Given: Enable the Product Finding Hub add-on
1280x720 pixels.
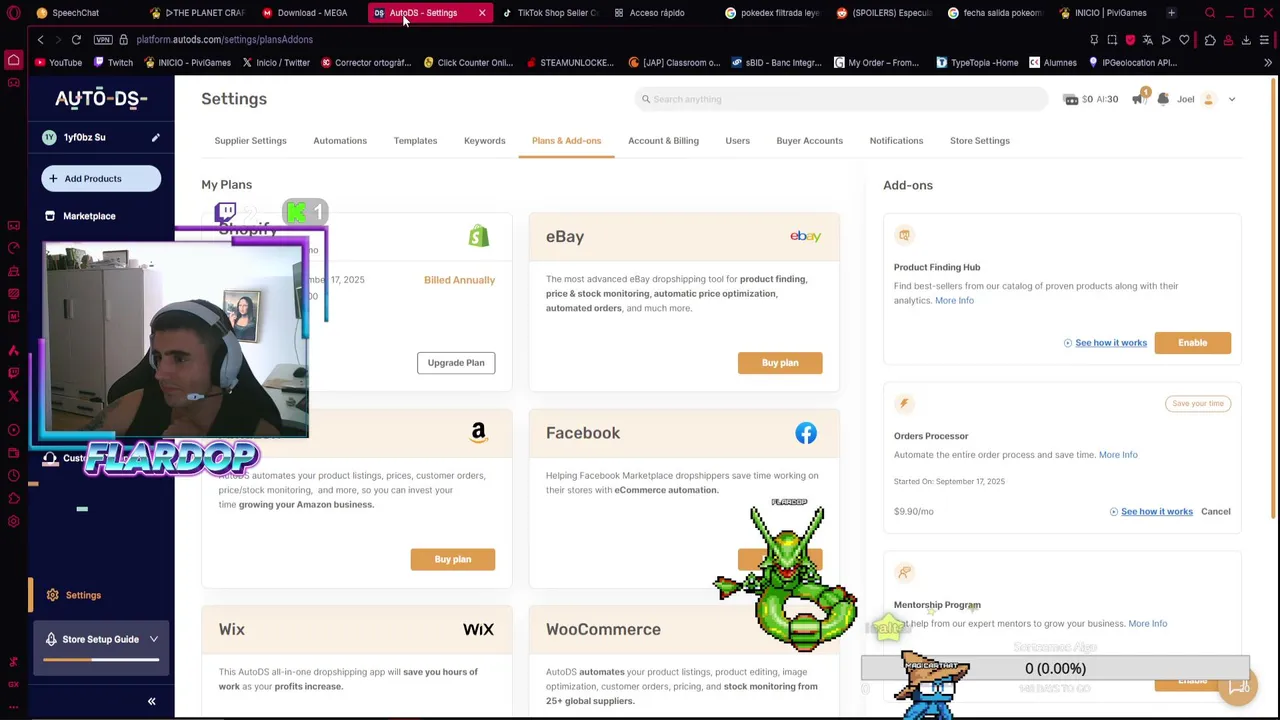Looking at the screenshot, I should (1192, 343).
